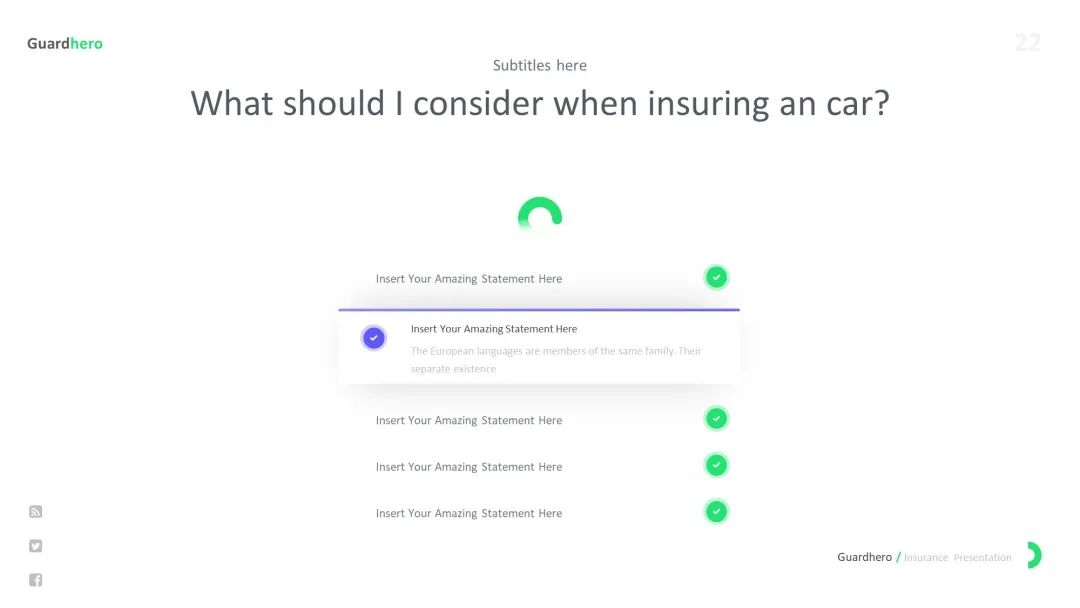Click the footer Guardhero text
The width and height of the screenshot is (1080, 608).
click(x=864, y=557)
